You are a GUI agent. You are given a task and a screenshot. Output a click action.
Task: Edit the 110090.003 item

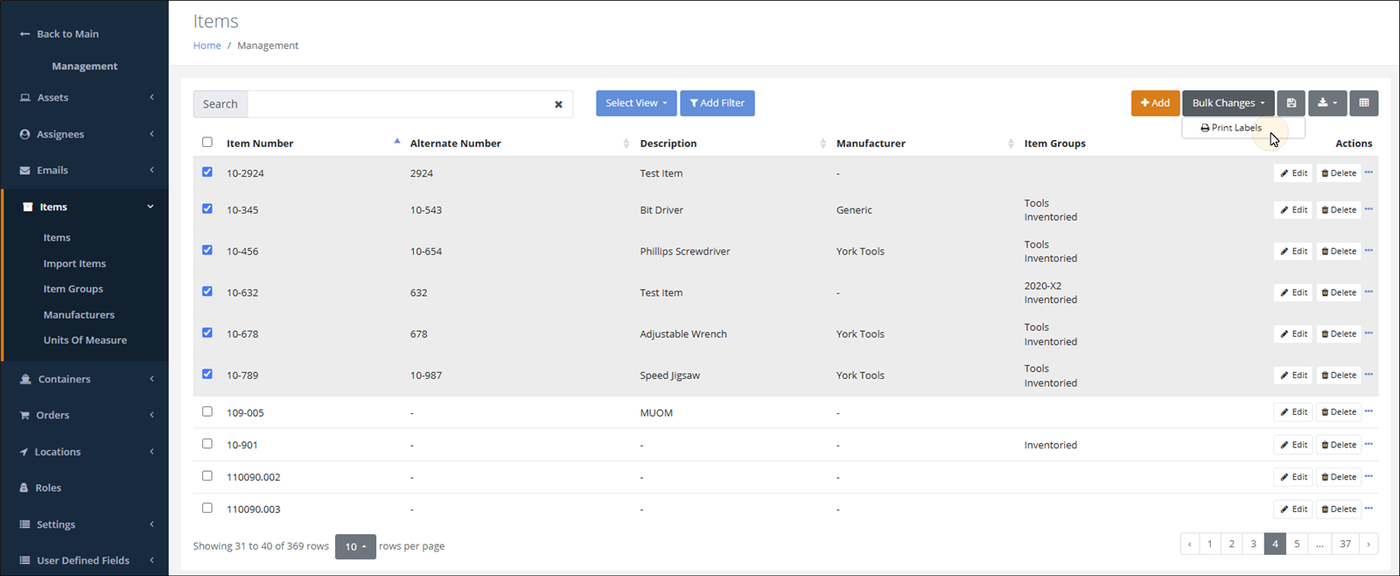click(x=1293, y=509)
